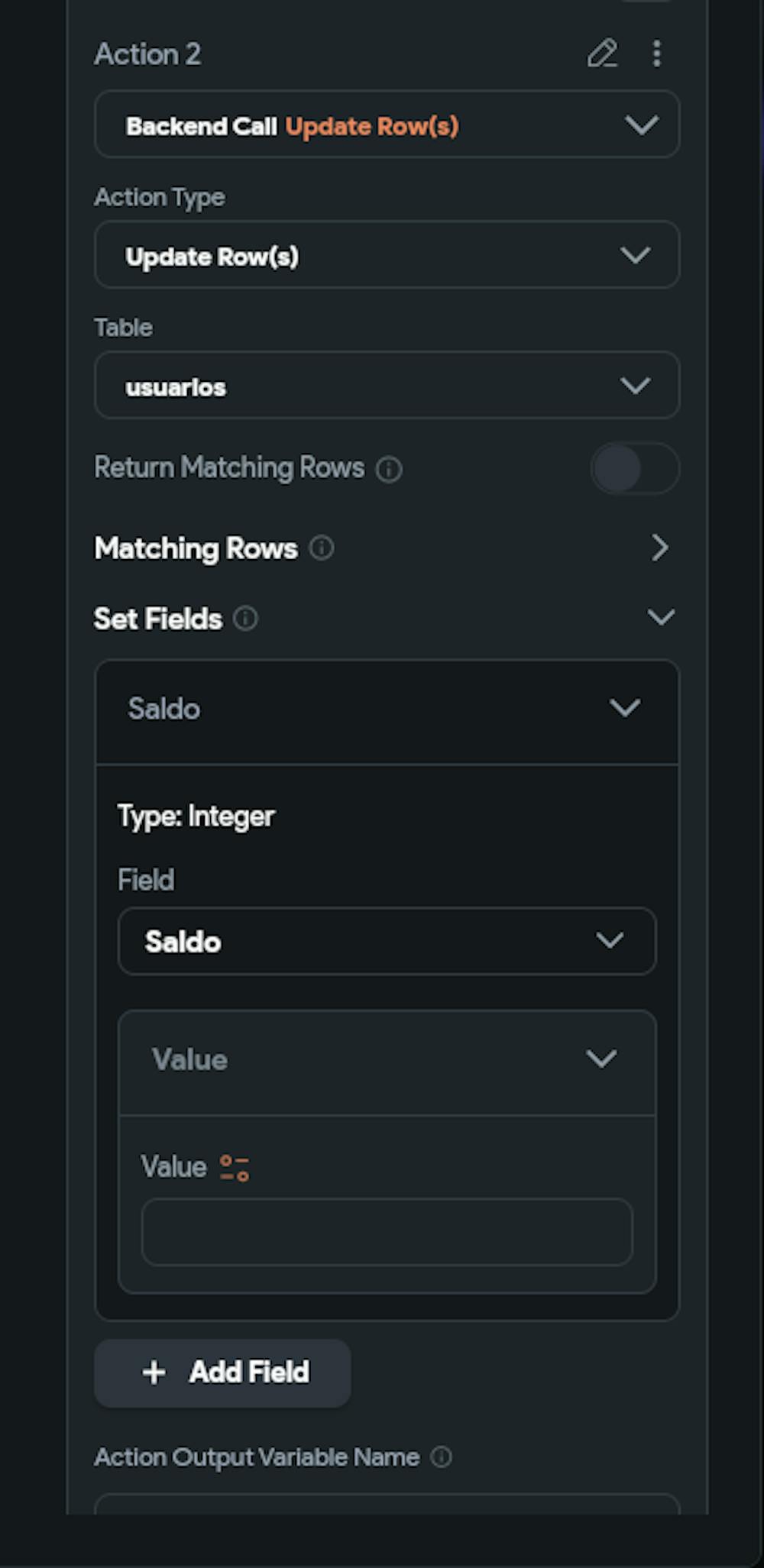The image size is (764, 1568).
Task: Click the info icon next to Return Matching Rows
Action: tap(389, 469)
